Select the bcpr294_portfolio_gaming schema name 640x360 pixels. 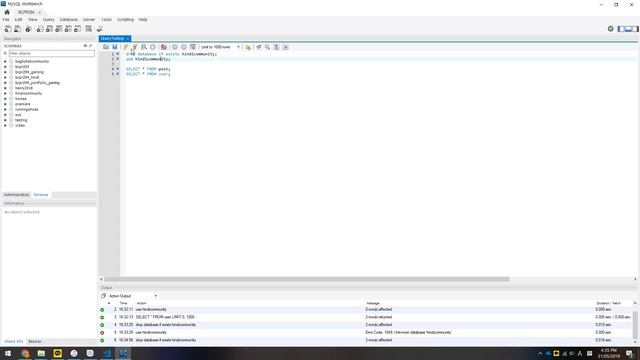point(37,83)
